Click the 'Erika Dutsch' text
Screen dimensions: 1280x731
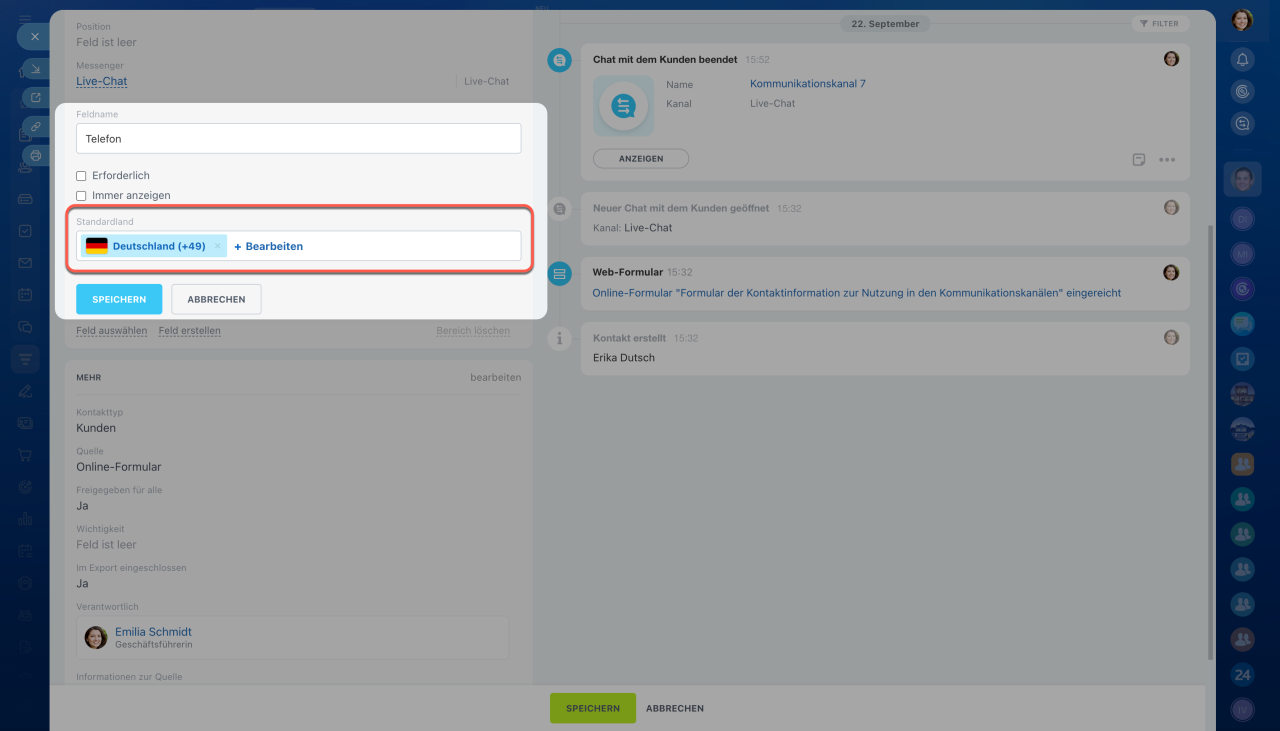coord(624,358)
